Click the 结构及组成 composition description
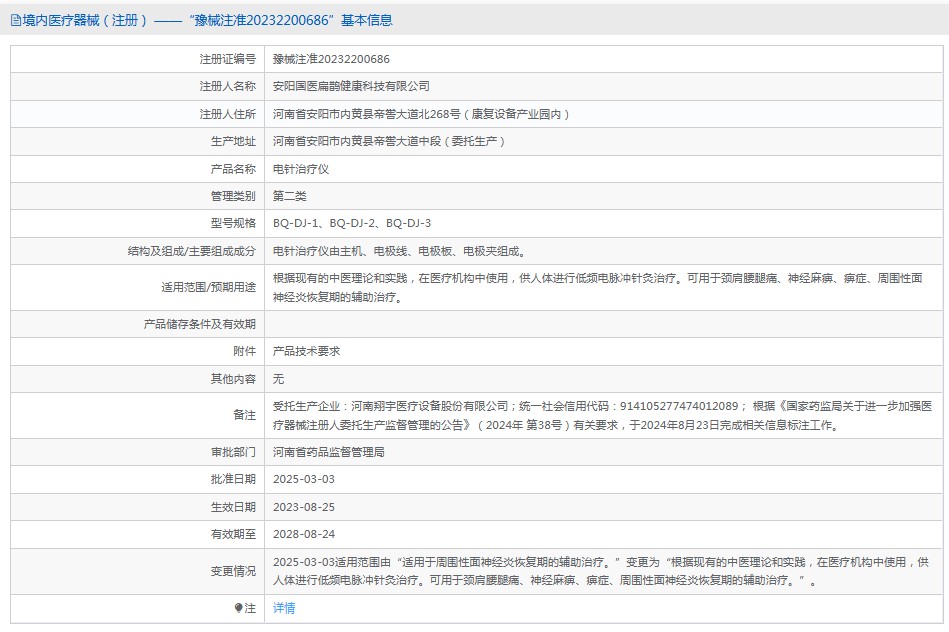The height and width of the screenshot is (632, 949). (399, 251)
